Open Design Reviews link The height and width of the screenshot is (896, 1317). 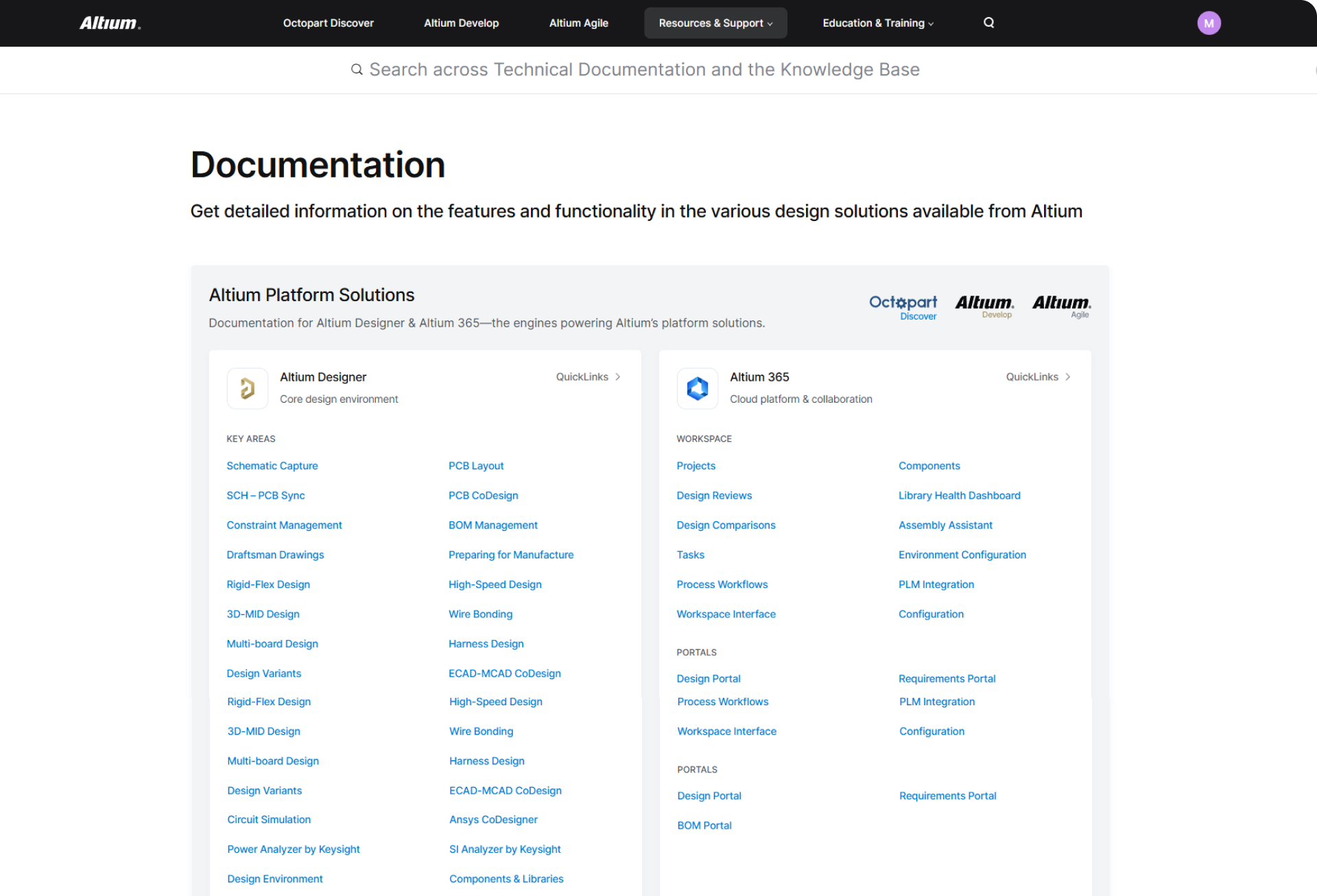714,495
